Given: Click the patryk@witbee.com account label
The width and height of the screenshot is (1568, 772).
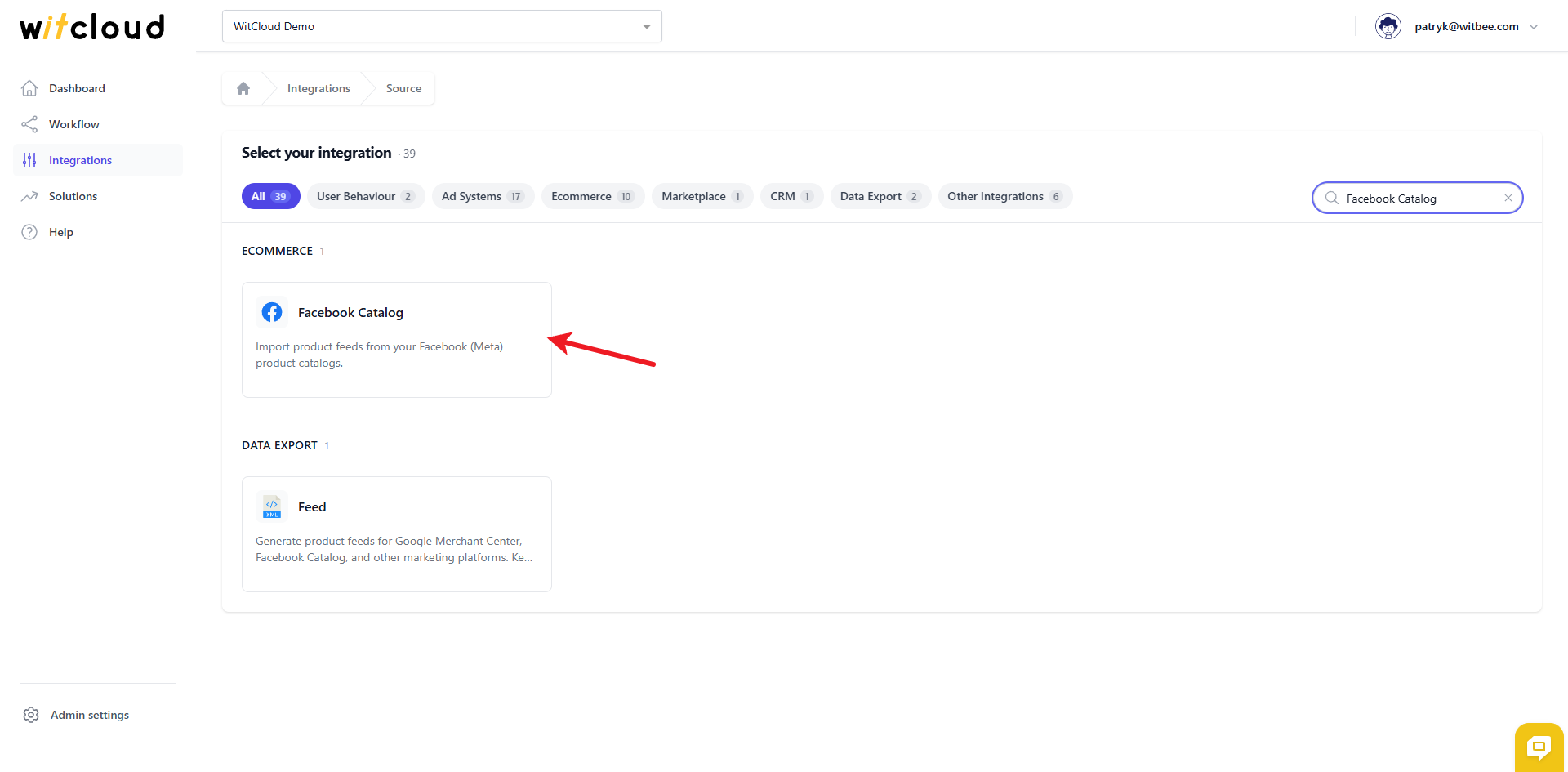Looking at the screenshot, I should coord(1467,26).
